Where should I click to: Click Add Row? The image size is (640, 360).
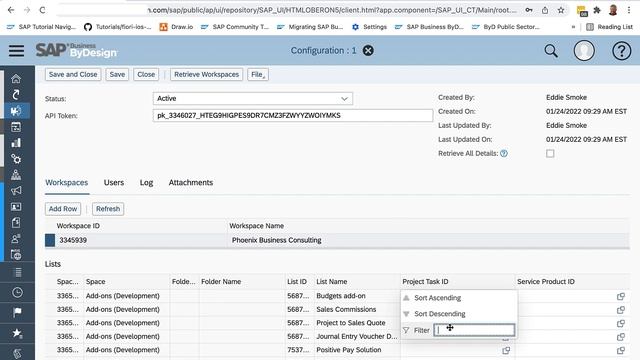(63, 209)
